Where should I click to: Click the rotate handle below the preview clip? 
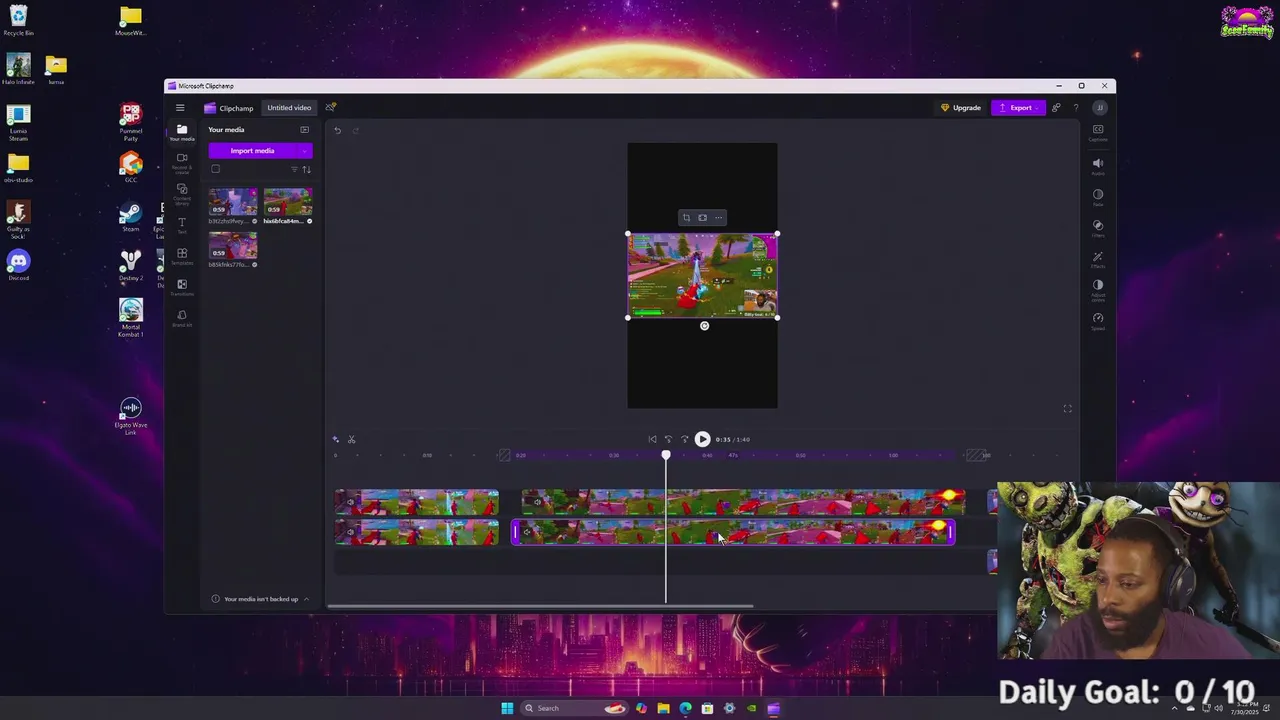[x=704, y=326]
